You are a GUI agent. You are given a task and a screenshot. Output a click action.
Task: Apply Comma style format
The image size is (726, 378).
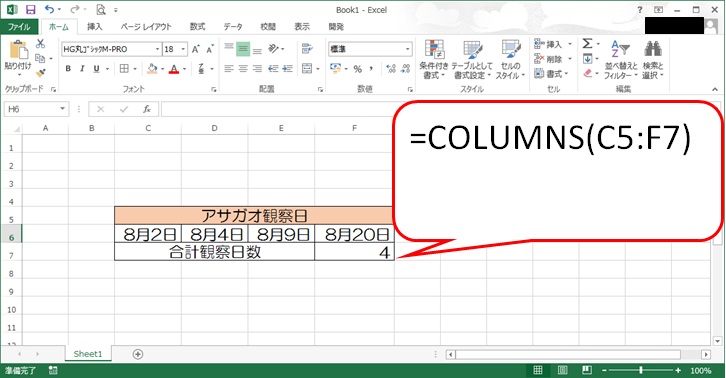371,69
